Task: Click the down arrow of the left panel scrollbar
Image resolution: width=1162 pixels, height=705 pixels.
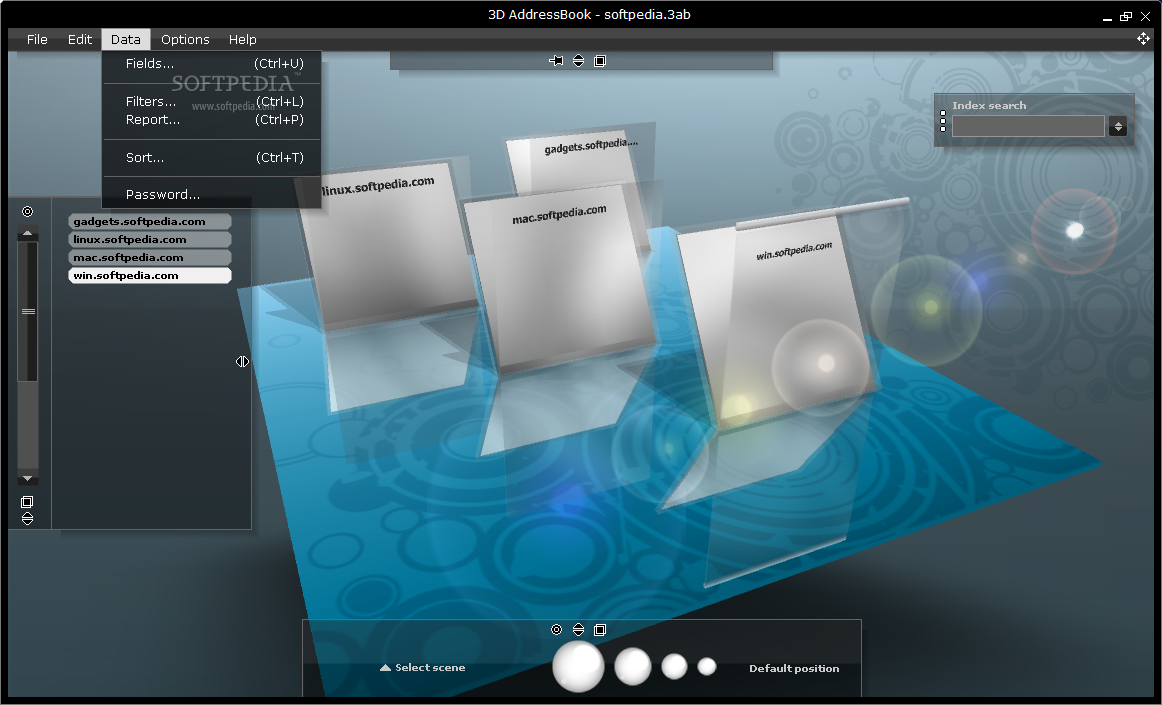Action: pos(27,479)
